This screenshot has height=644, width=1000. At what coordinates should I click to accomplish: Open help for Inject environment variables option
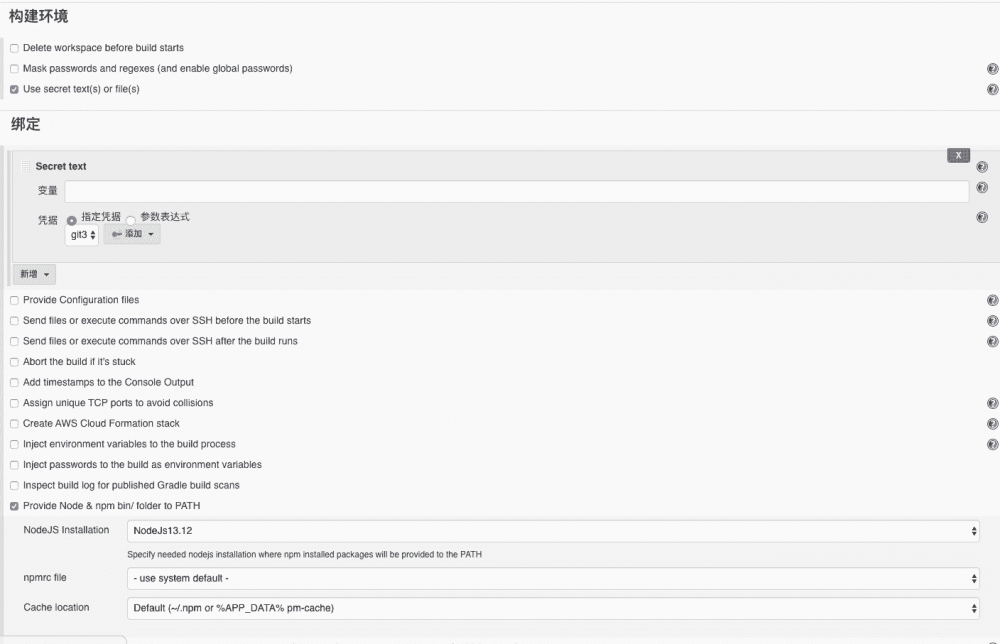coord(992,444)
